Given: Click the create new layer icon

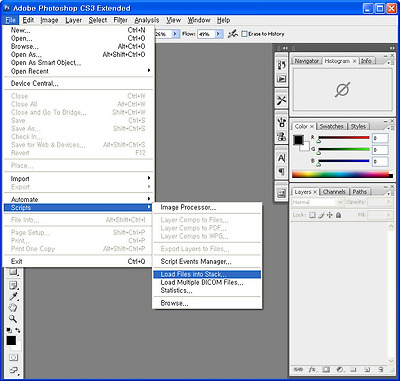Looking at the screenshot, I should click(x=367, y=369).
